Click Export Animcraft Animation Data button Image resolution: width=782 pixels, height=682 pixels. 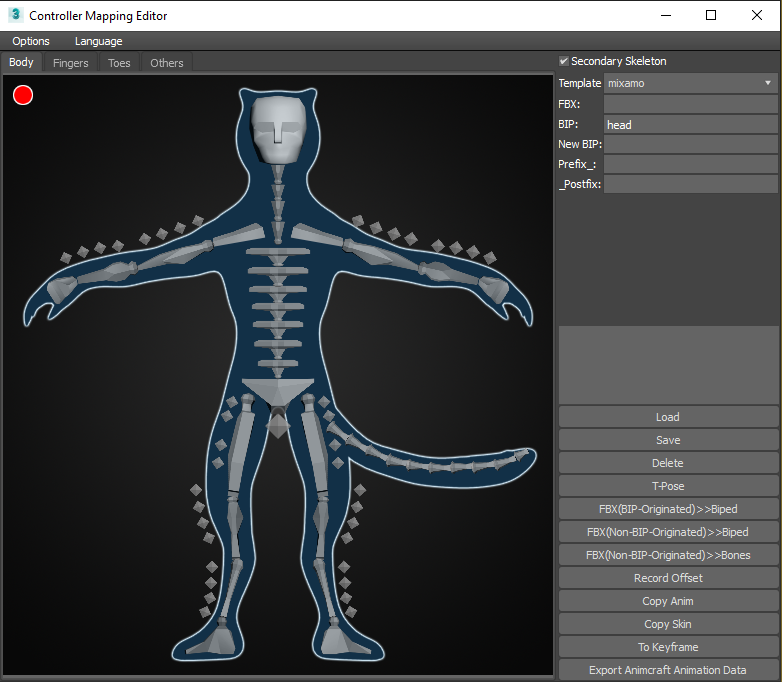tap(667, 670)
